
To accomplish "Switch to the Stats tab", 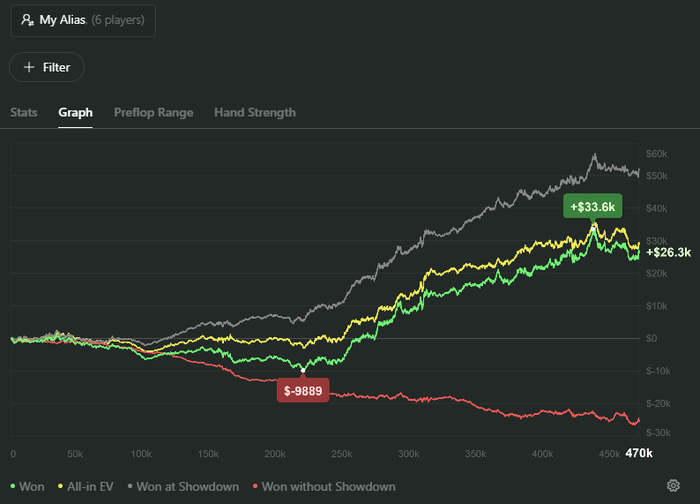I will (x=24, y=112).
